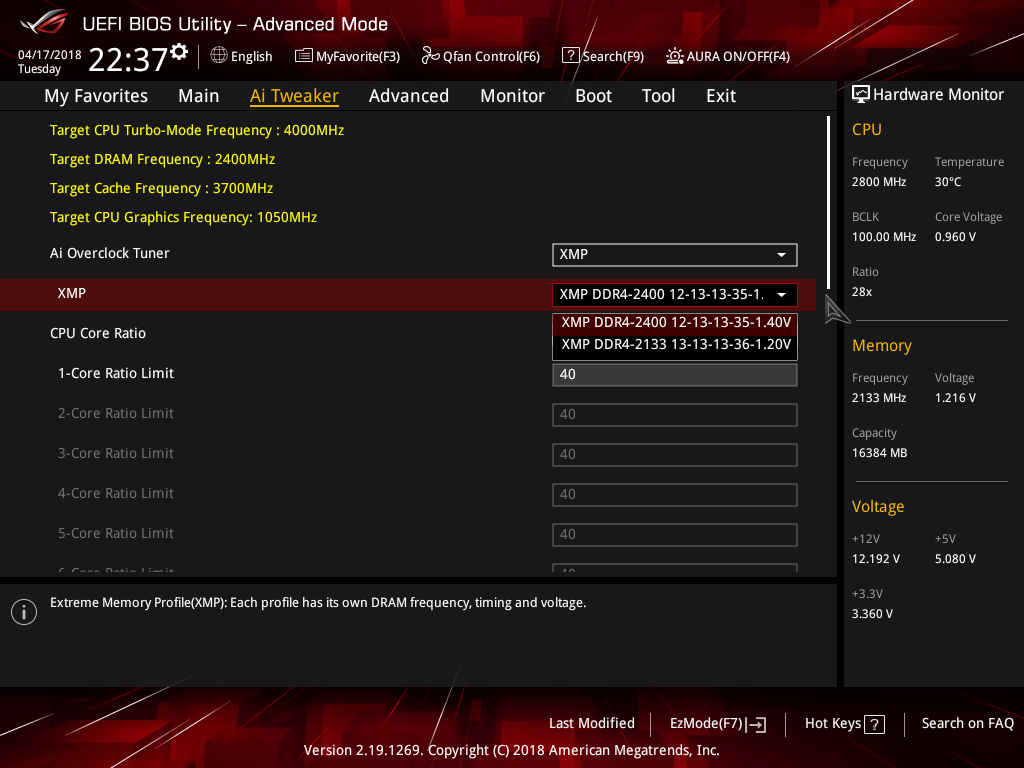The height and width of the screenshot is (768, 1024).
Task: Switch to the Monitor tab
Action: pos(512,96)
